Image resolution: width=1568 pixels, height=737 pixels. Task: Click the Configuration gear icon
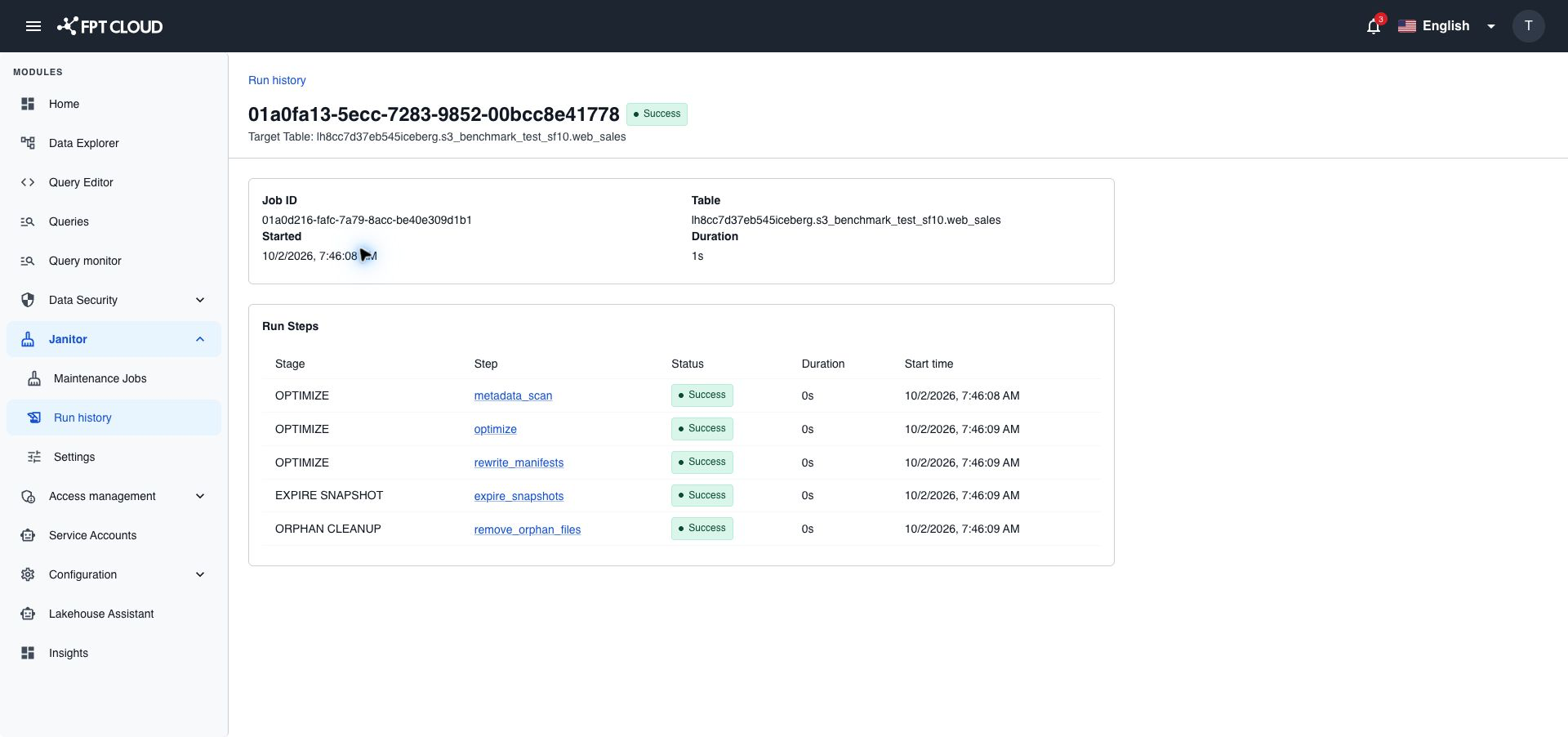tap(28, 574)
